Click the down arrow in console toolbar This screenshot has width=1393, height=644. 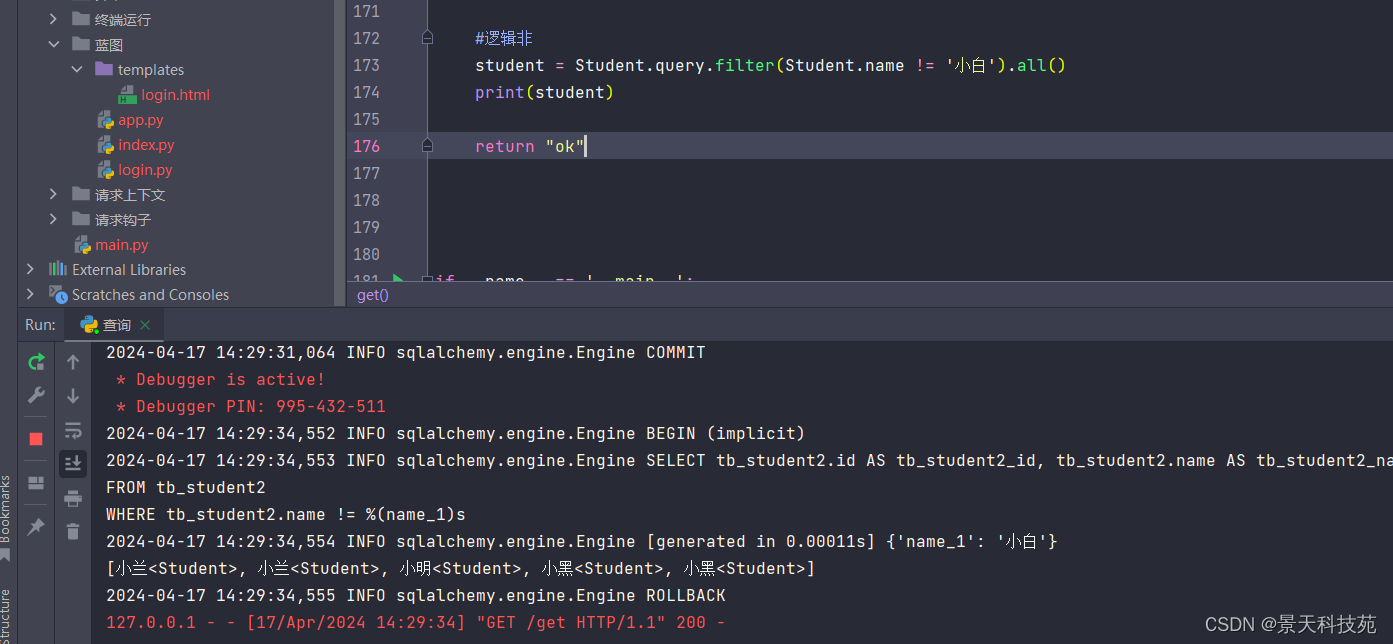click(73, 396)
